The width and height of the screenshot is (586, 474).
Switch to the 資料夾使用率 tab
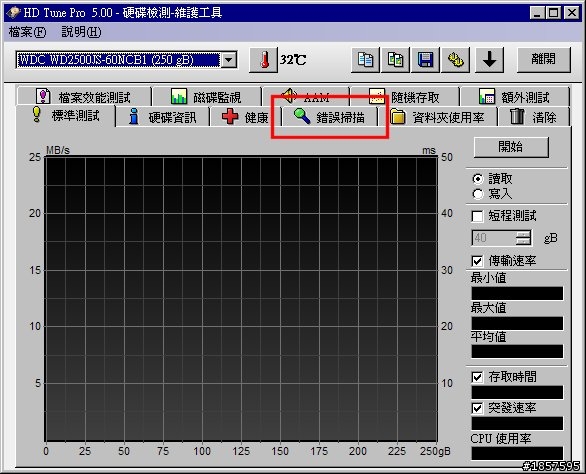[438, 117]
